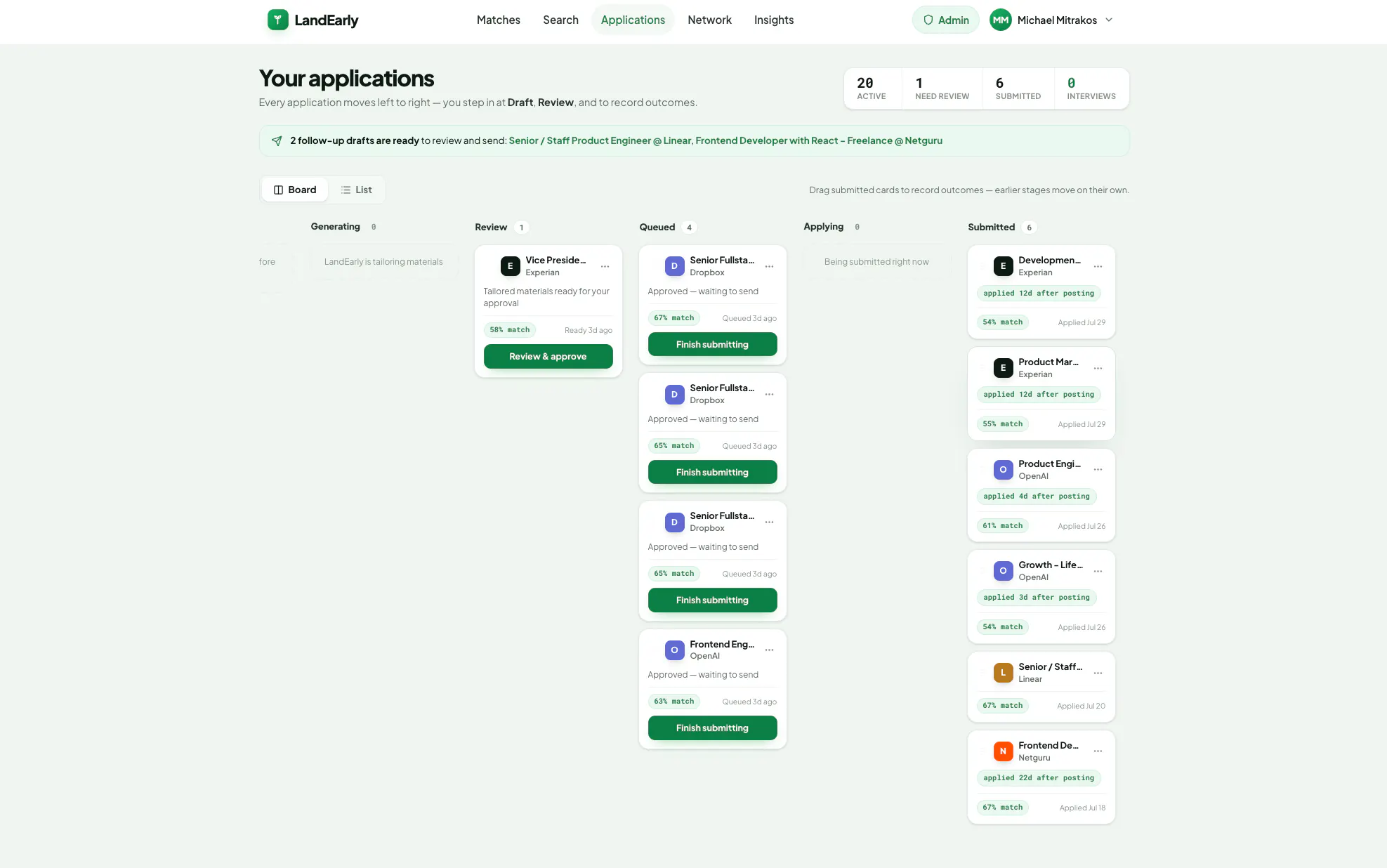The height and width of the screenshot is (868, 1387).
Task: Click the 1 Need Review stat
Action: (942, 88)
